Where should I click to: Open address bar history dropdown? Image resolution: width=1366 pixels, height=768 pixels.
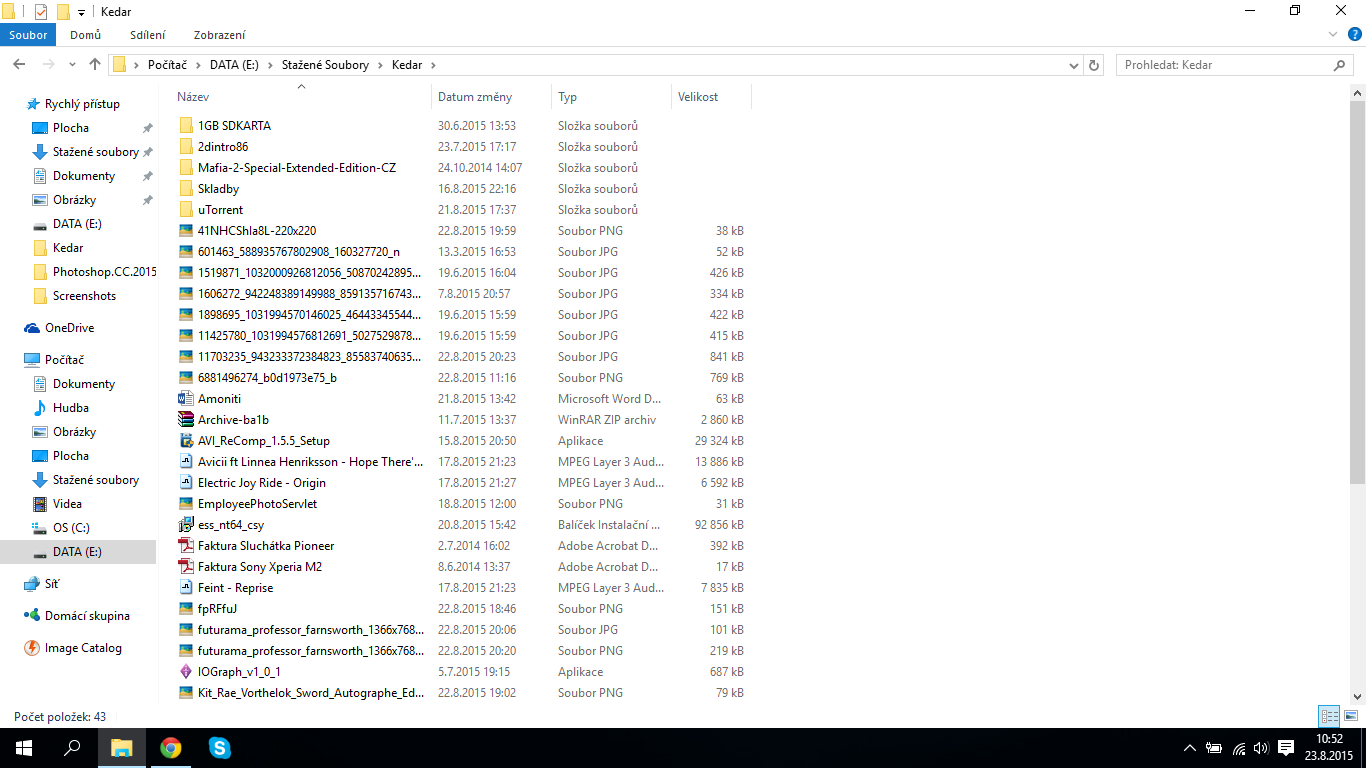(1074, 65)
